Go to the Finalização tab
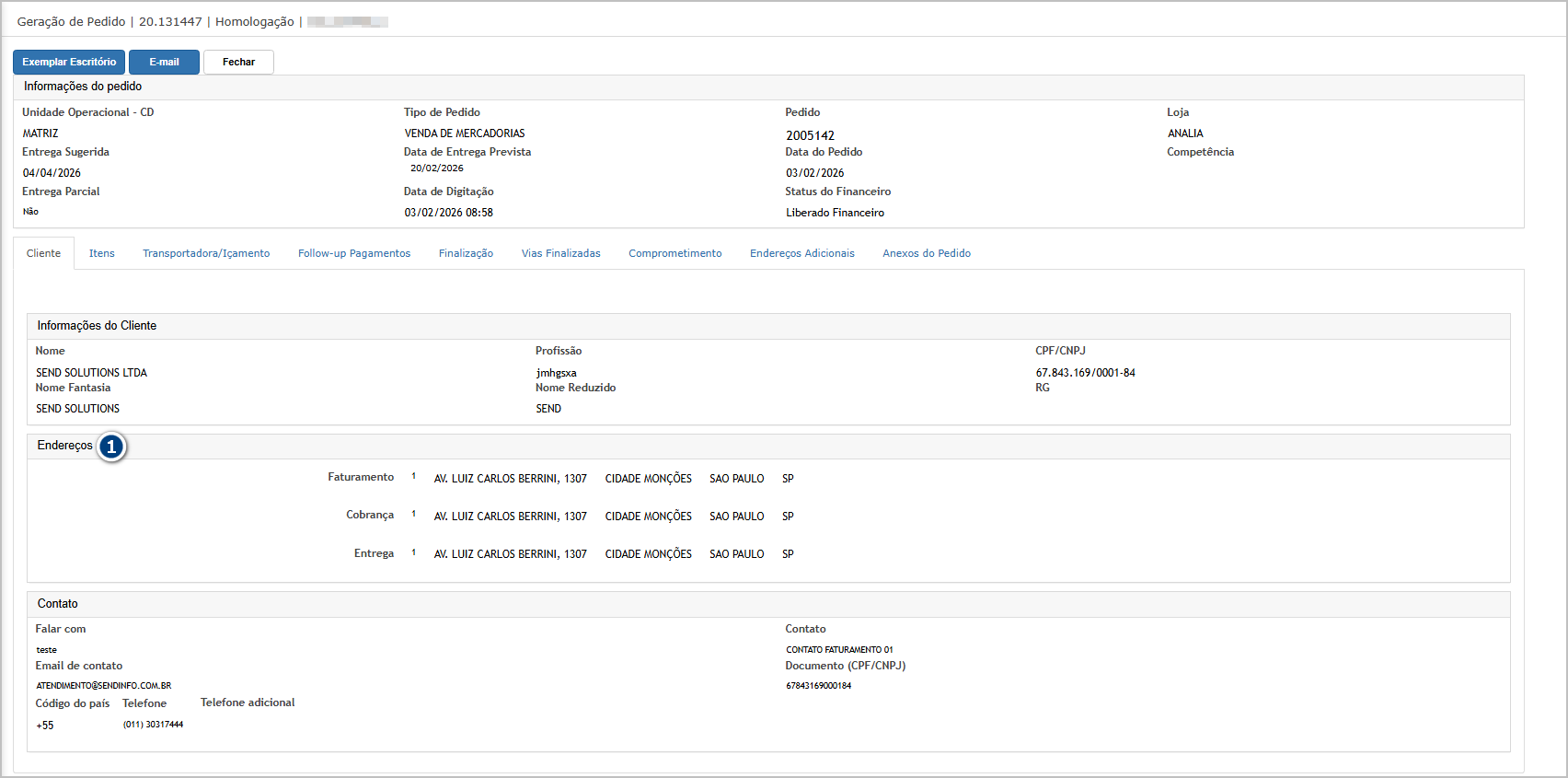This screenshot has height=778, width=1568. tap(466, 253)
